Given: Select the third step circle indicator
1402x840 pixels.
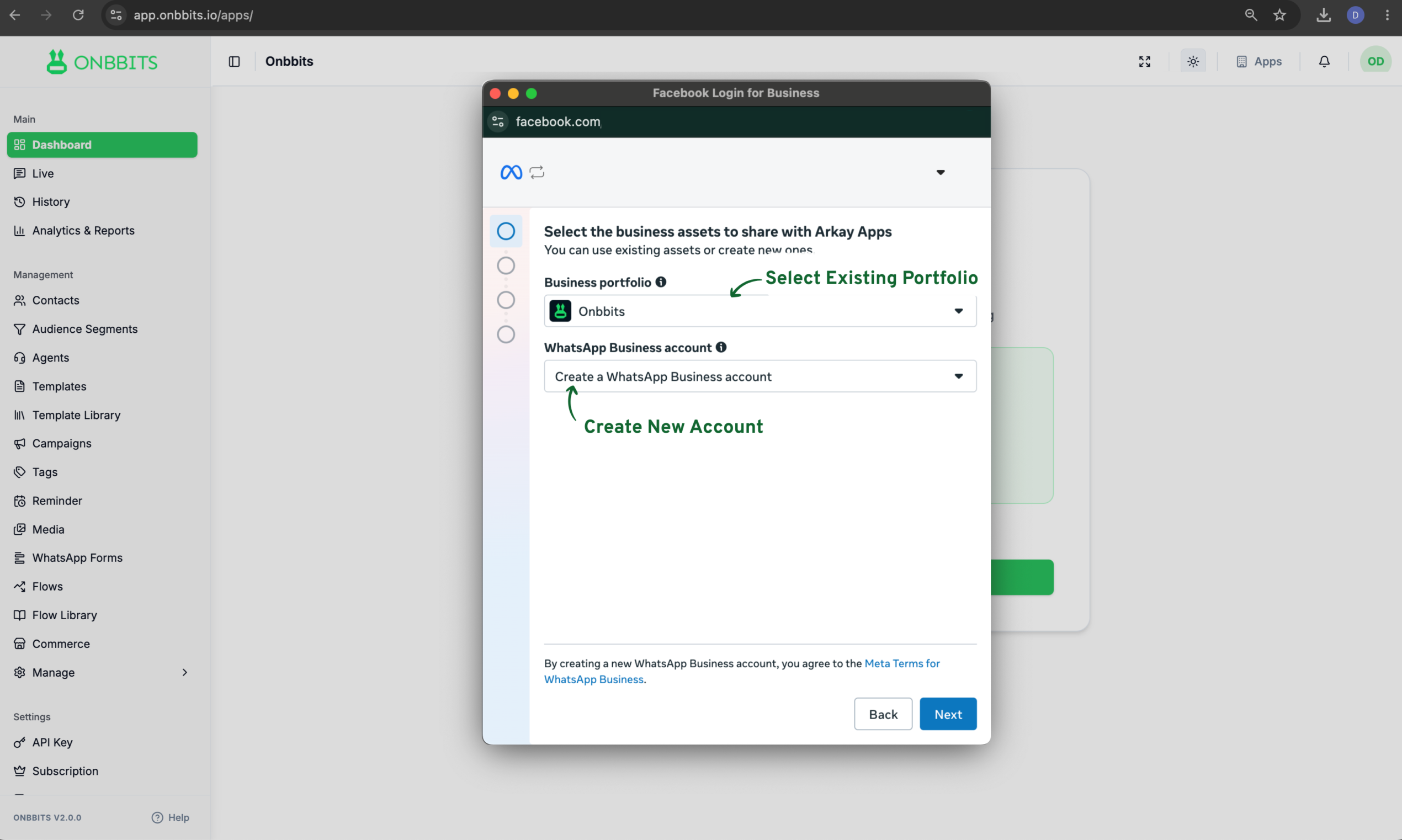Looking at the screenshot, I should [506, 300].
